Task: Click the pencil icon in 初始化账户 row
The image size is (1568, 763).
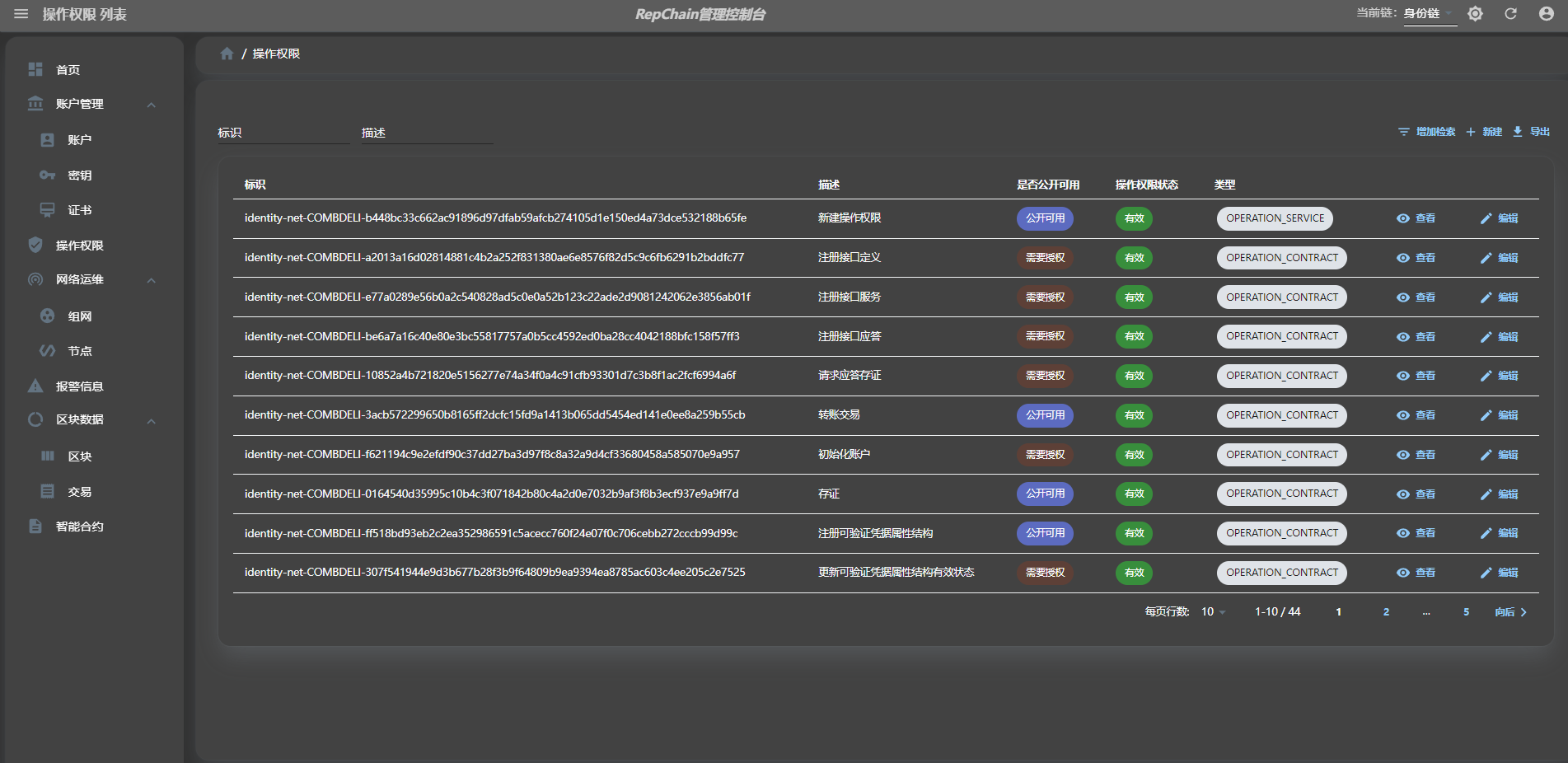Action: click(x=1486, y=455)
